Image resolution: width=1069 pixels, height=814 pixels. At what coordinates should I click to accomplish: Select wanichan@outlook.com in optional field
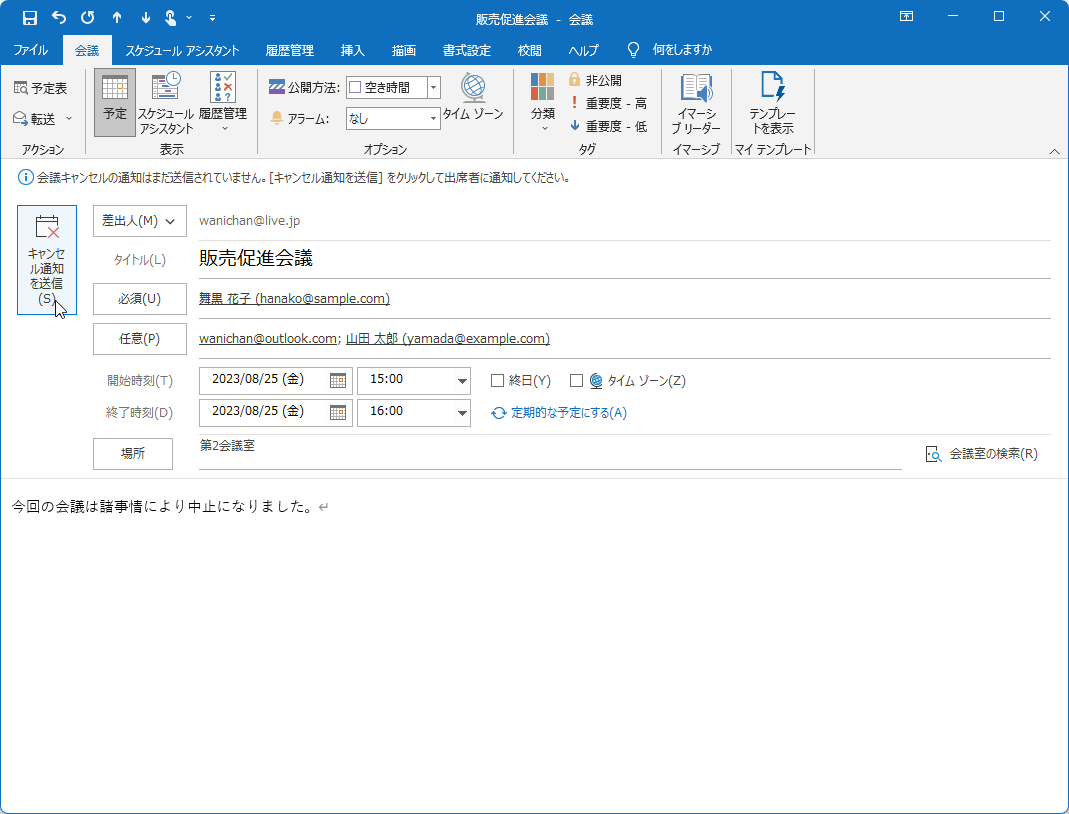pos(268,339)
